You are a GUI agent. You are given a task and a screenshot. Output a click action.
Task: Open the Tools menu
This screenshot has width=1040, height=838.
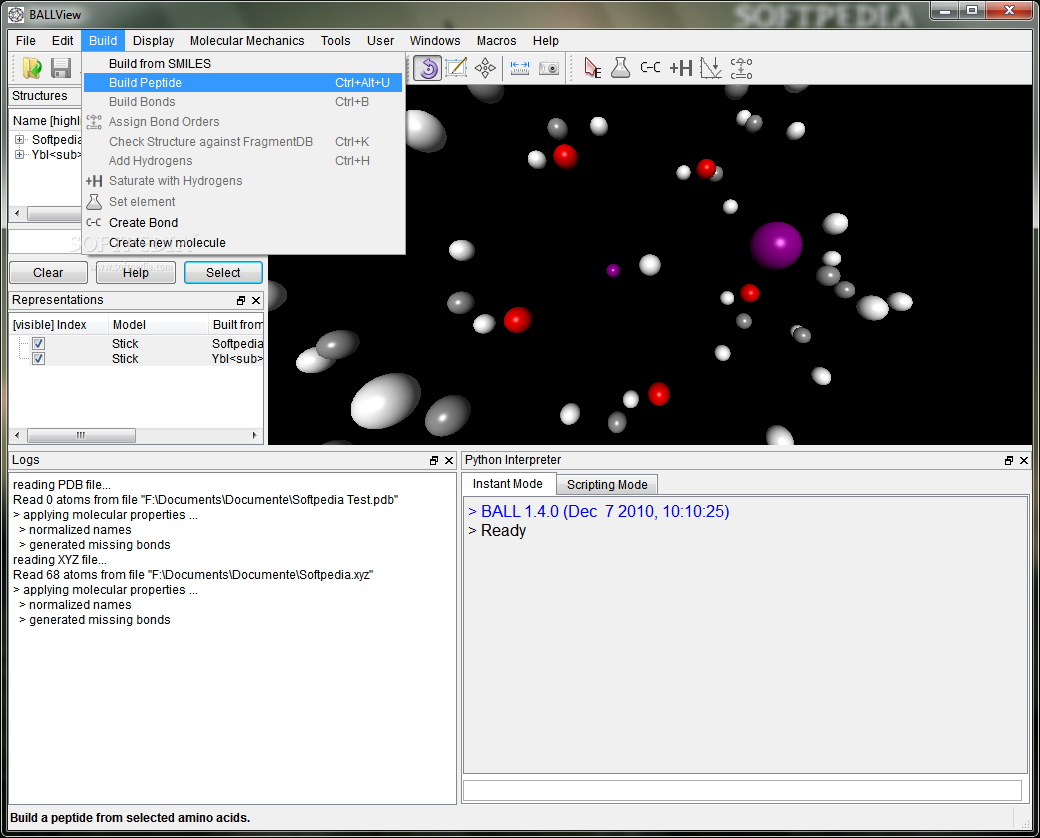coord(336,40)
